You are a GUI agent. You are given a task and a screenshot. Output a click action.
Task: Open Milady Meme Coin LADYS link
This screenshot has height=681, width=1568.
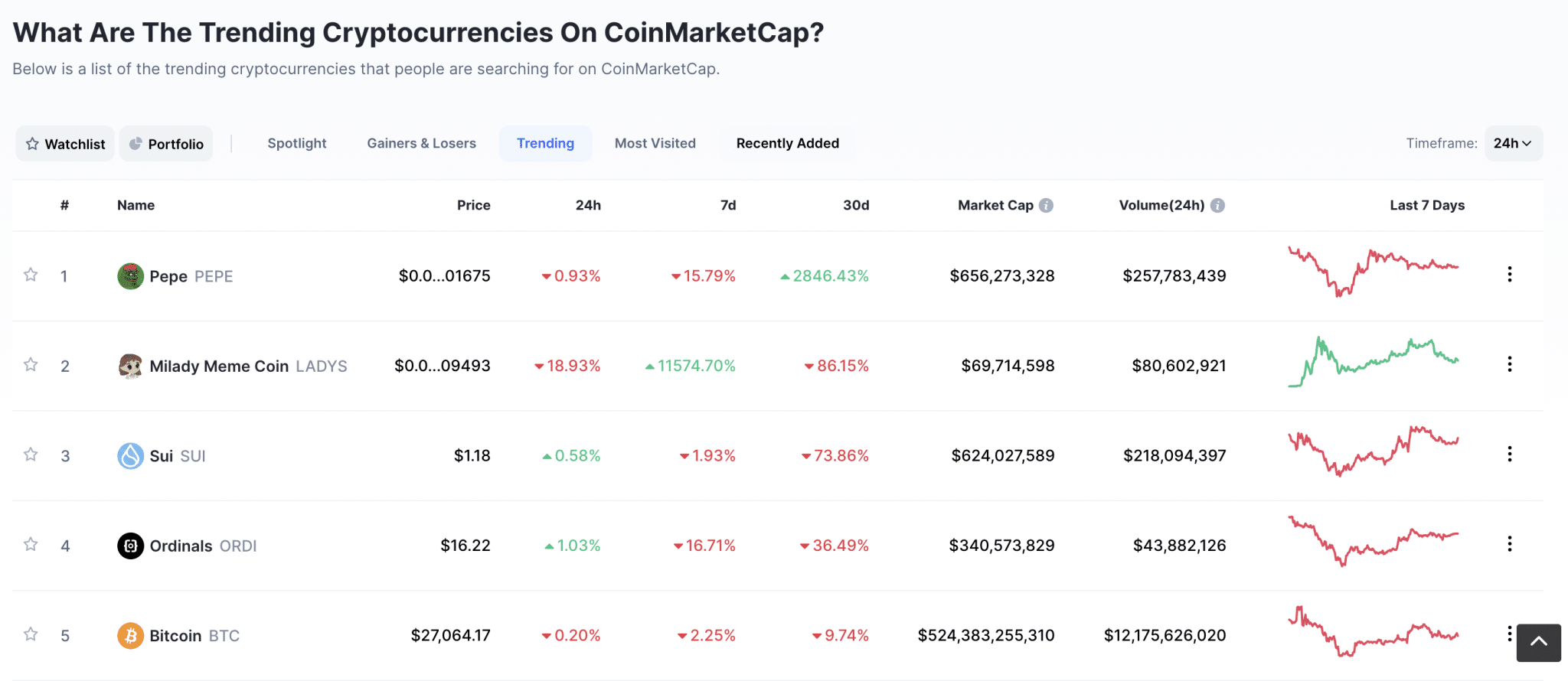248,367
